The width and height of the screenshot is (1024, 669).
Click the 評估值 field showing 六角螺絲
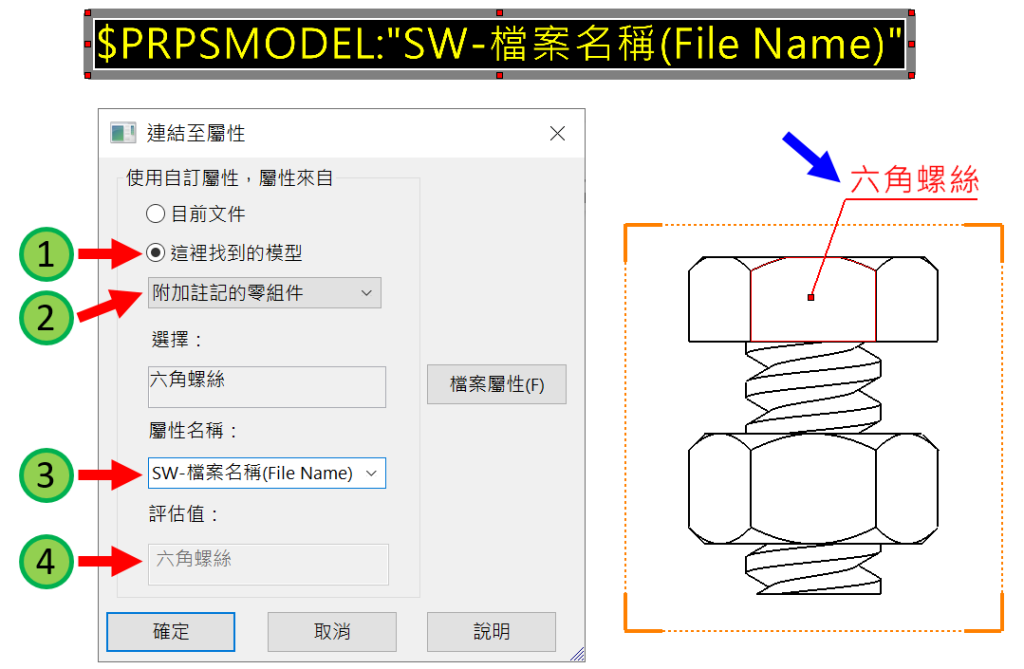[x=268, y=564]
